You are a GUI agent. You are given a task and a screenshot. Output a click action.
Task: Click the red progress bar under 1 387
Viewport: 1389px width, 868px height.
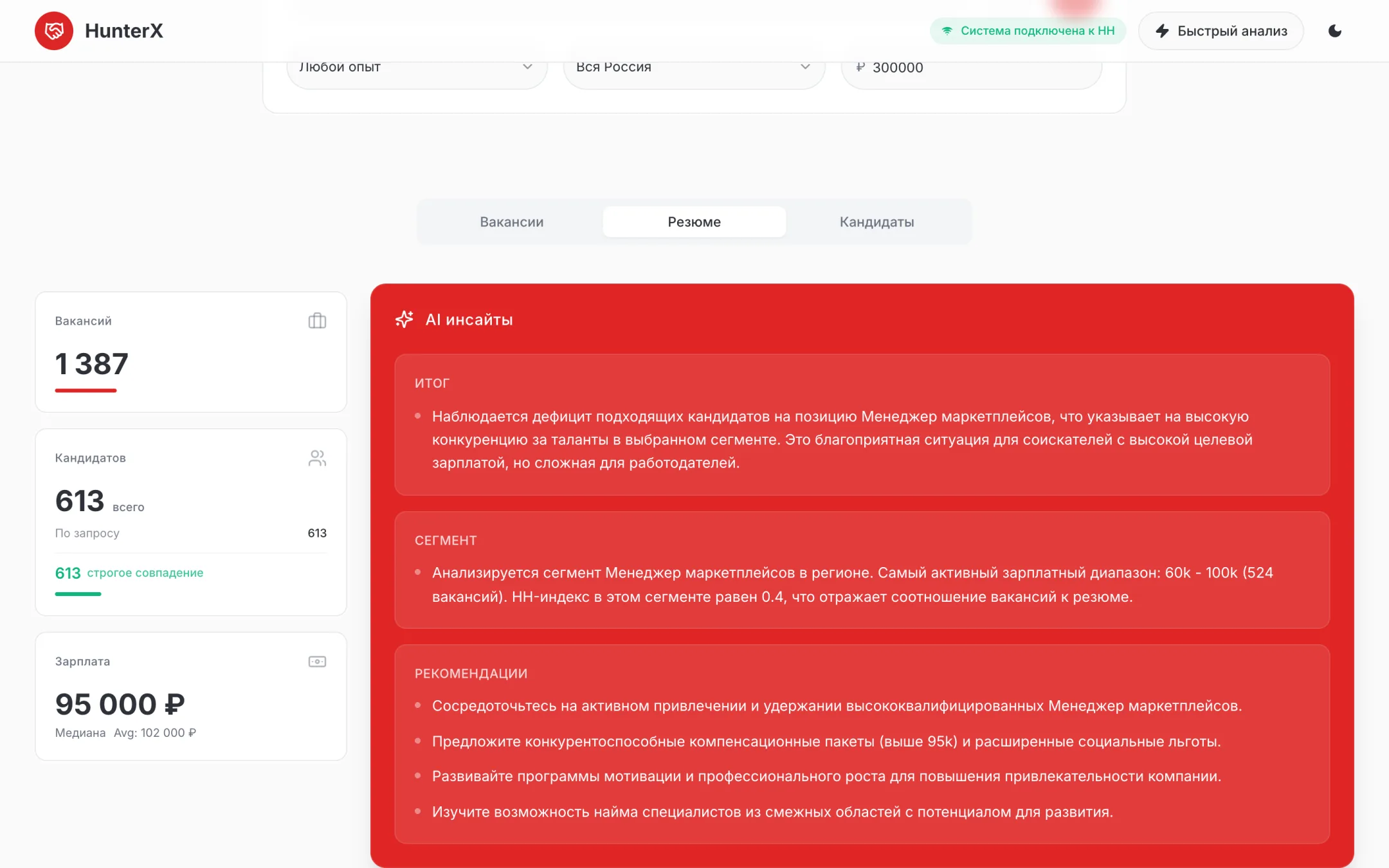86,390
